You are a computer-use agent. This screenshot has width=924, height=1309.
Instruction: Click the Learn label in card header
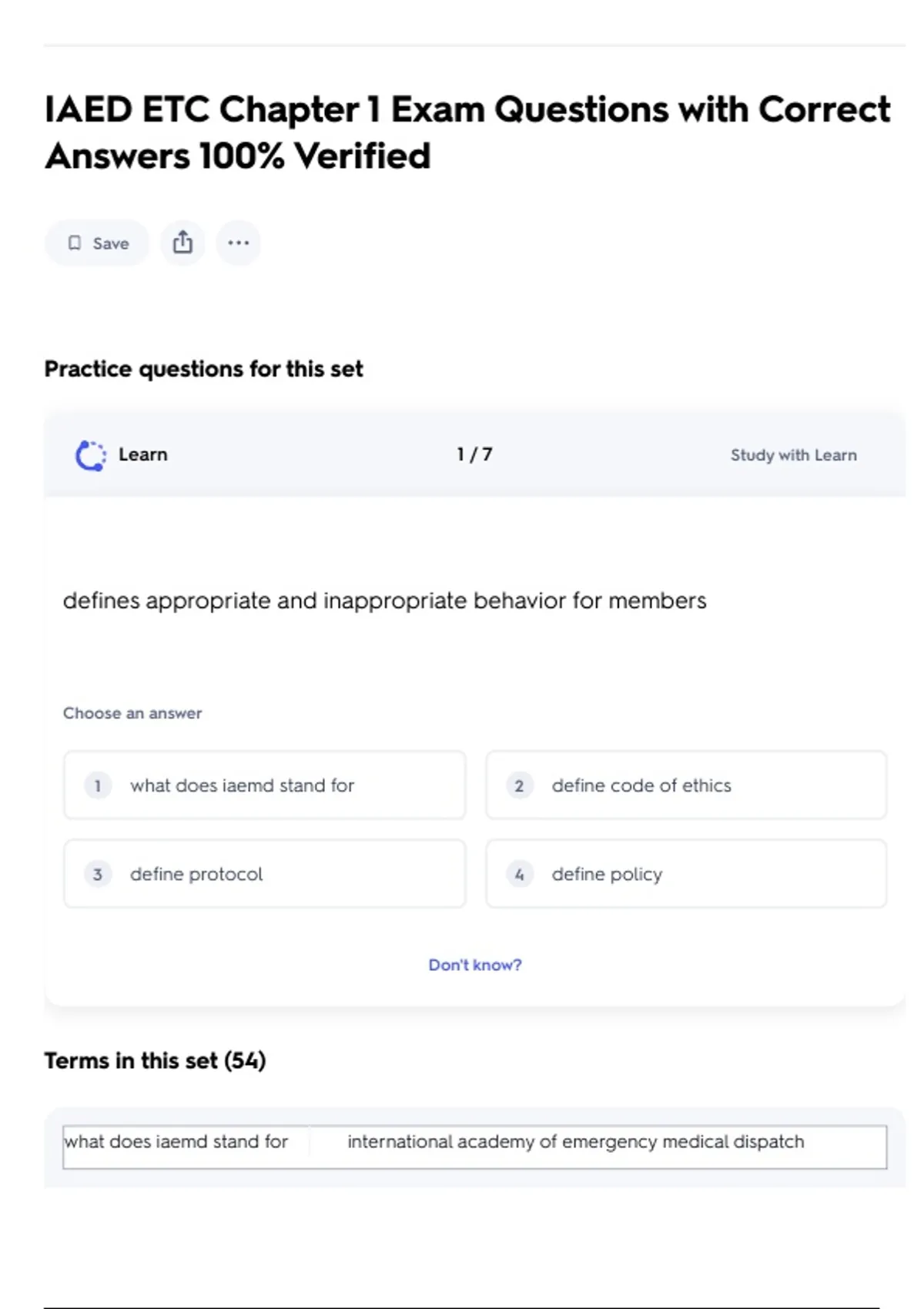pyautogui.click(x=142, y=454)
